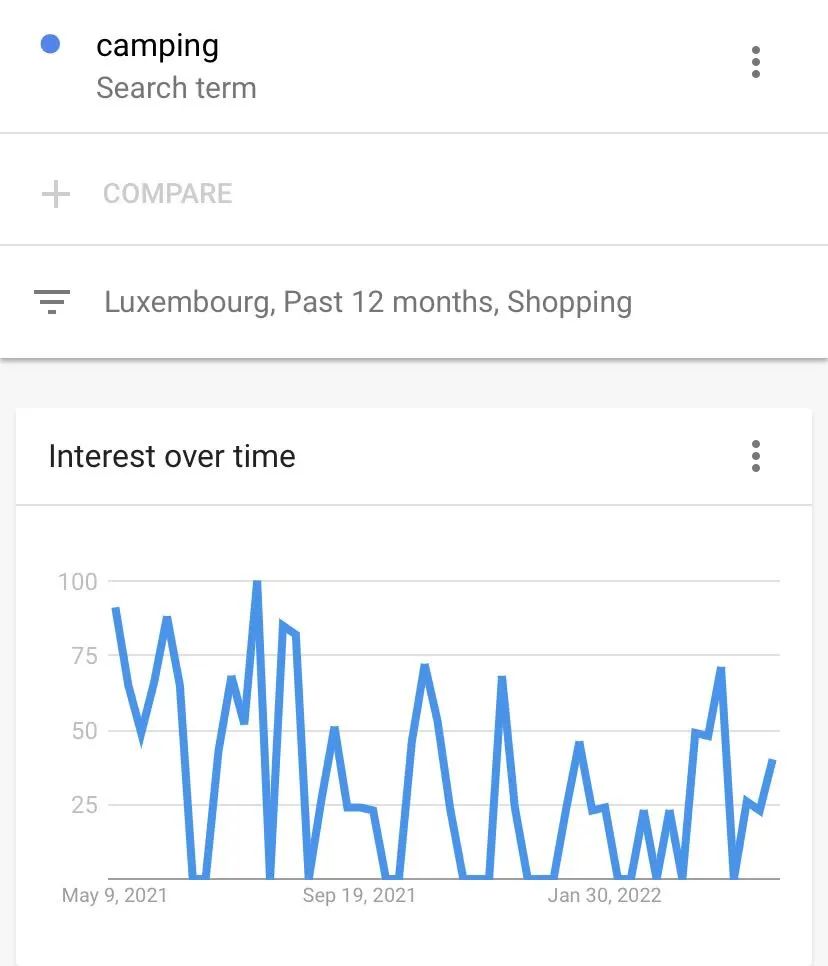Tap the filter lines icon
828x966 pixels.
52,302
